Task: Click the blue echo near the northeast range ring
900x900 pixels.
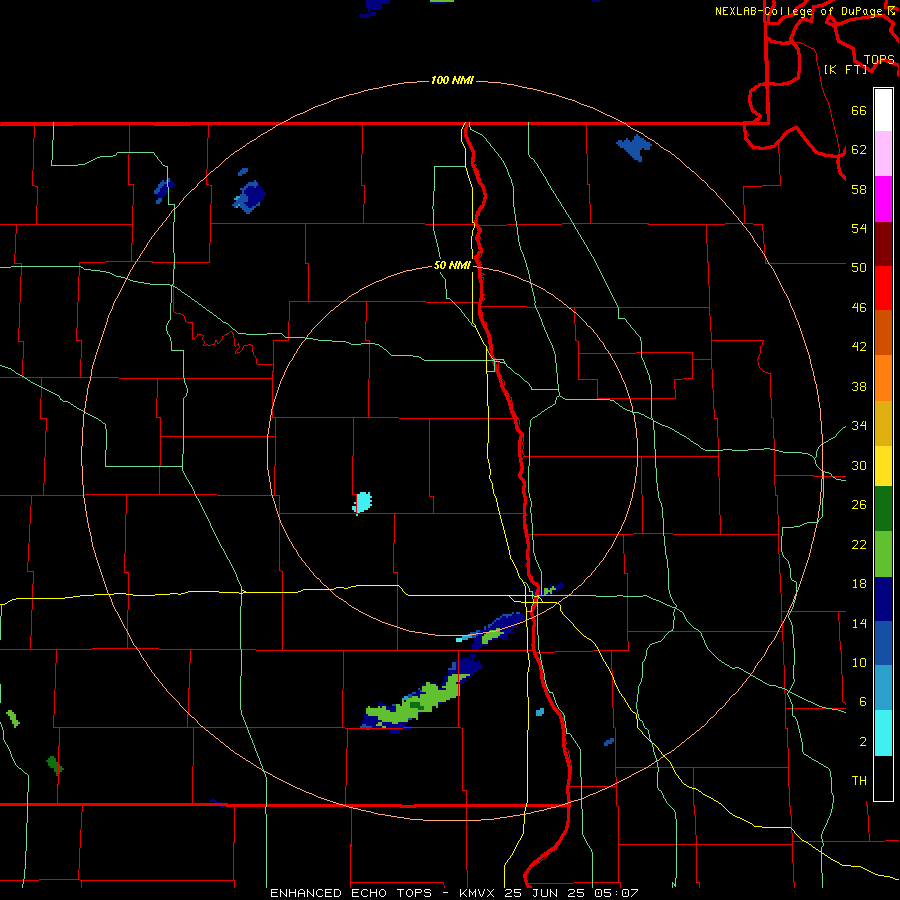Action: 634,148
